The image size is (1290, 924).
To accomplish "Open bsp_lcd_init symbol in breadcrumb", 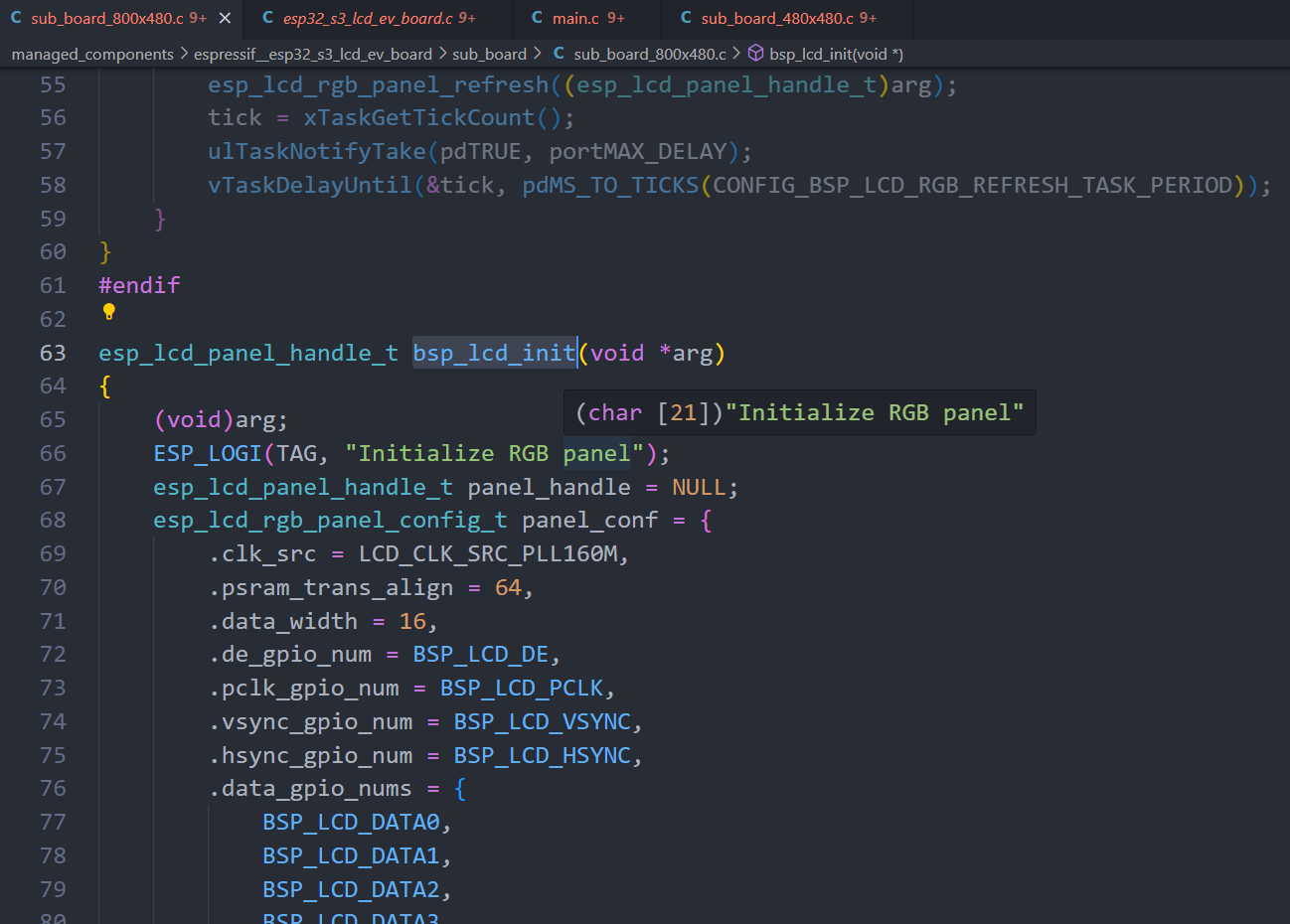I will pyautogui.click(x=836, y=54).
